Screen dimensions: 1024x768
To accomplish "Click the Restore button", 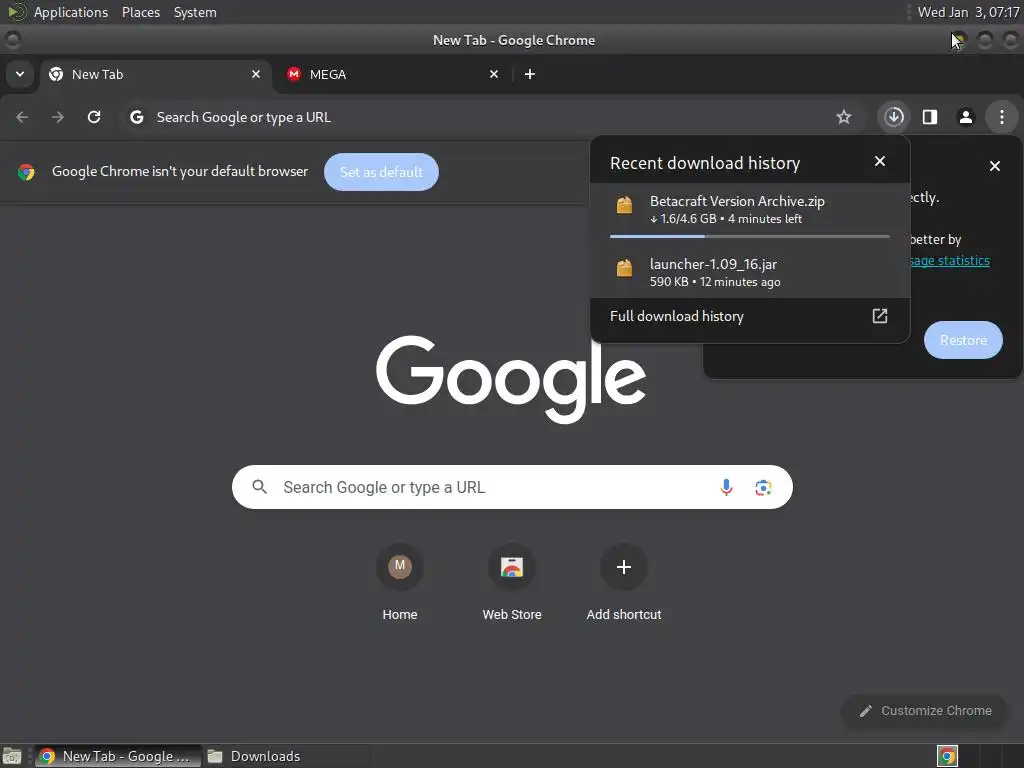I will pos(963,340).
